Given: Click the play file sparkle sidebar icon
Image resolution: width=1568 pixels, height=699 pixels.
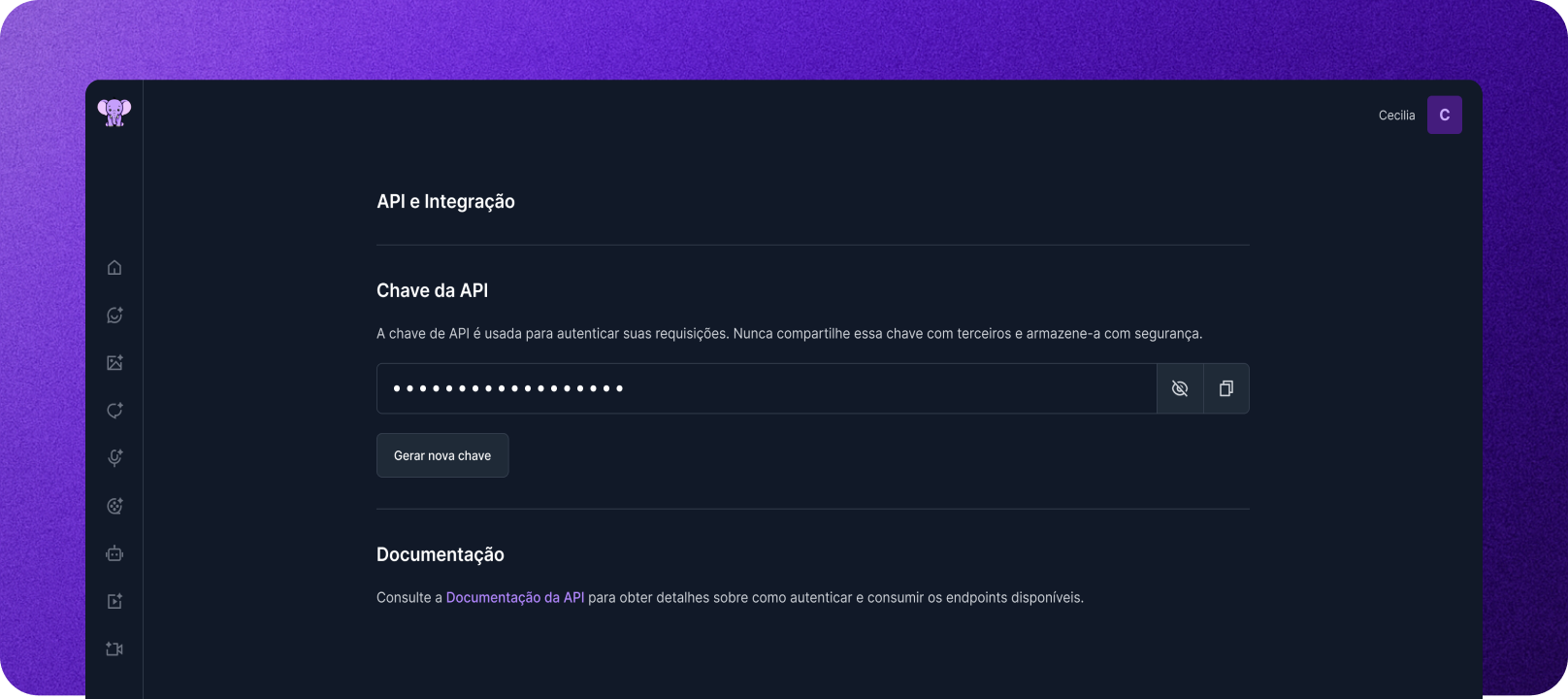Looking at the screenshot, I should [114, 601].
